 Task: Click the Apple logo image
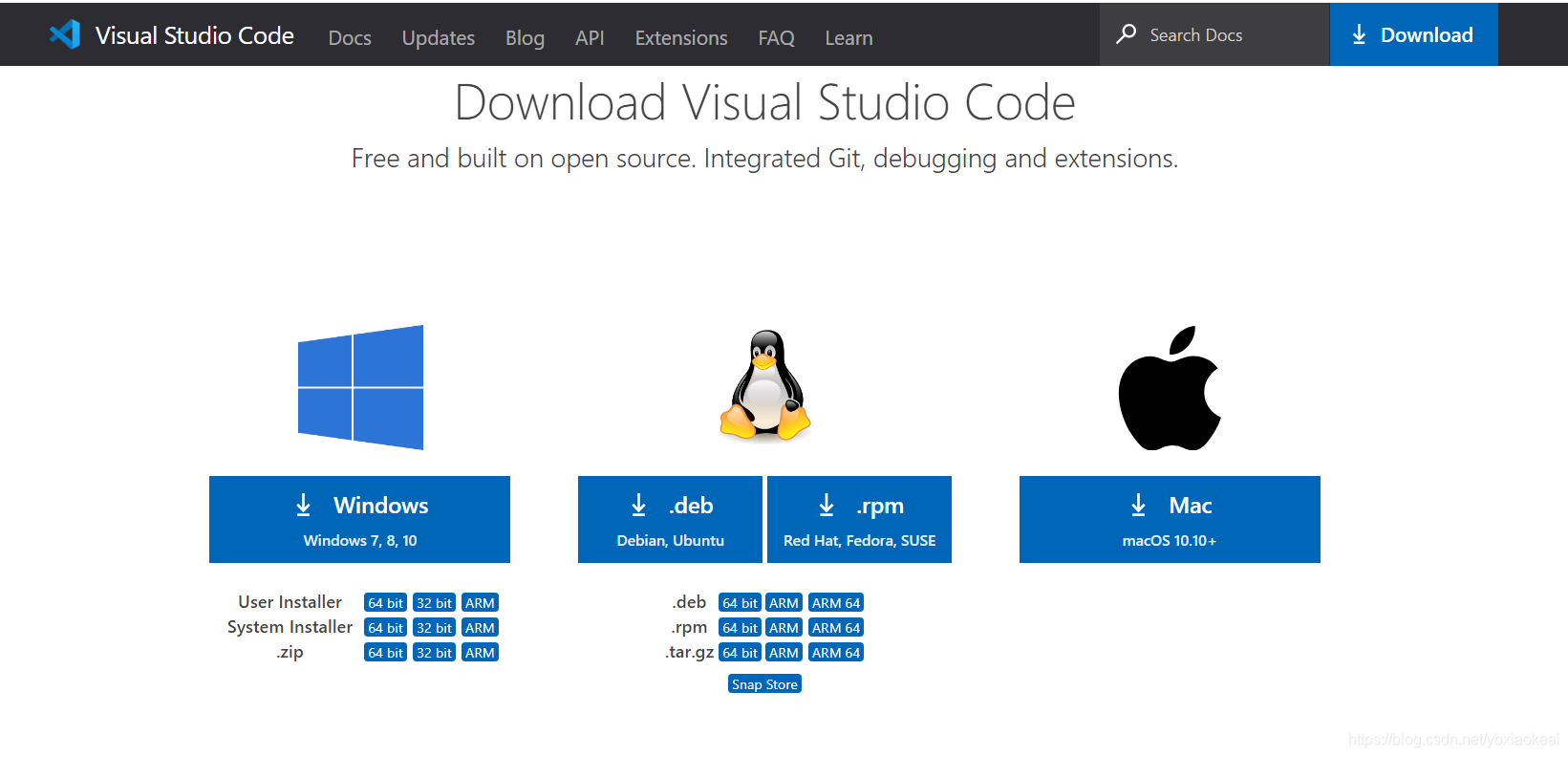[x=1170, y=388]
